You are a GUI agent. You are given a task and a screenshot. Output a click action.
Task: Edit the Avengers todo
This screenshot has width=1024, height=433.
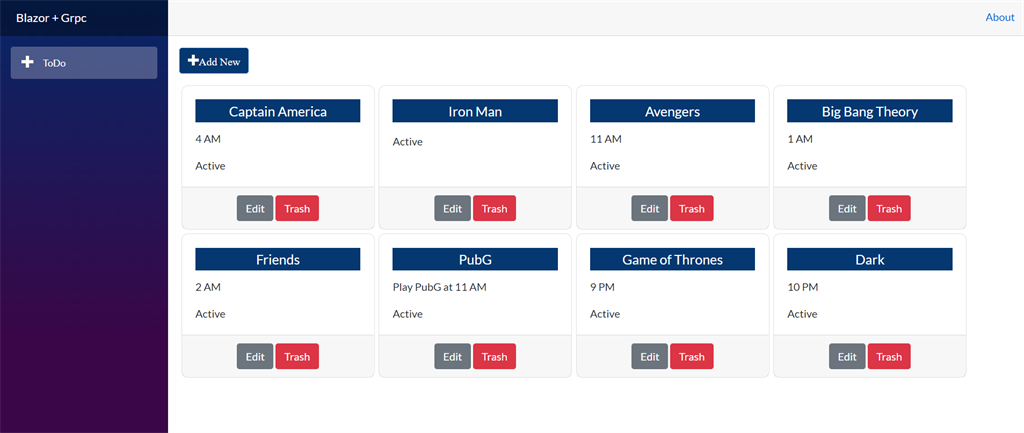[650, 208]
